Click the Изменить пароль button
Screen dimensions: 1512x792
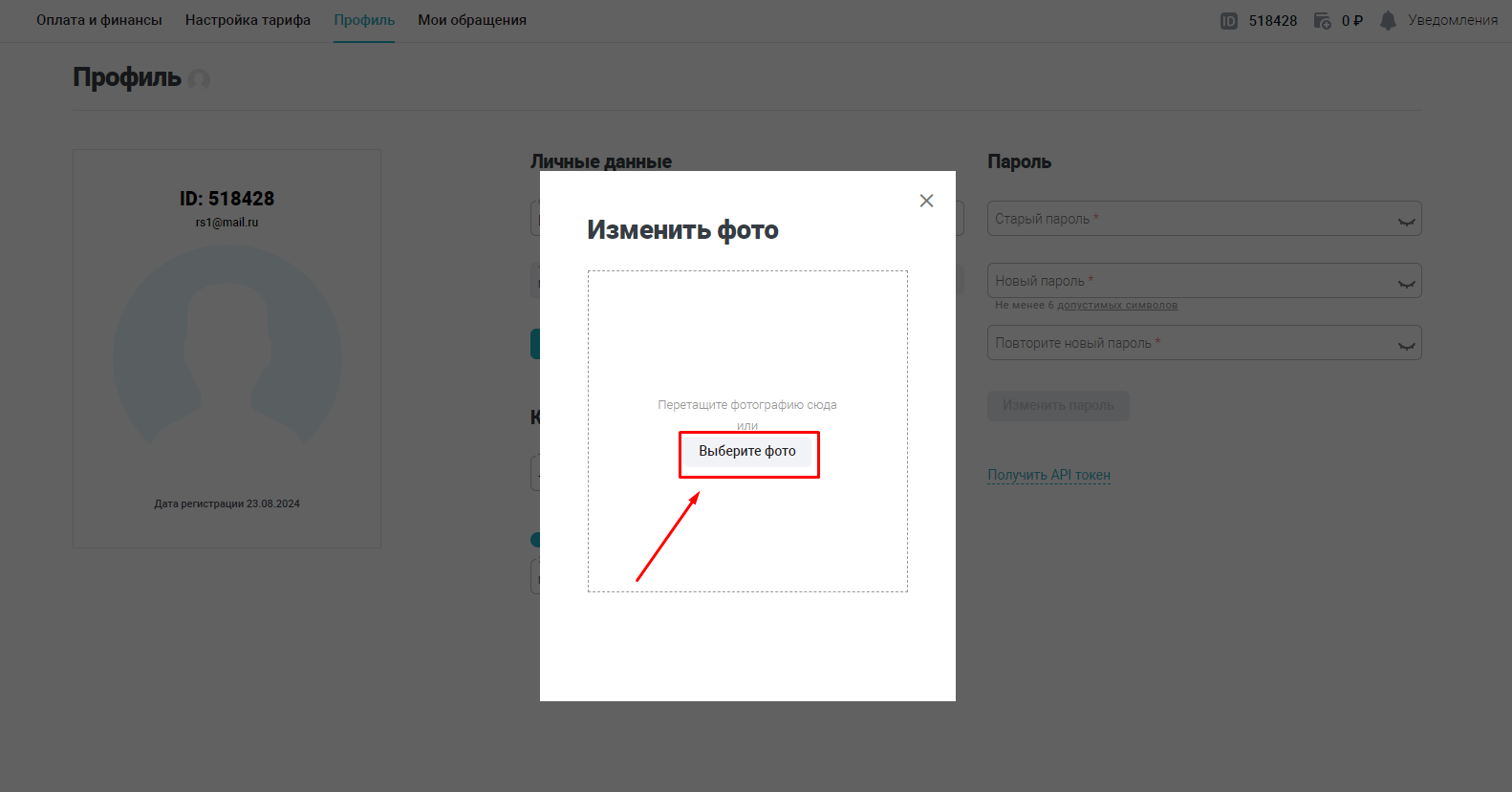[1058, 405]
